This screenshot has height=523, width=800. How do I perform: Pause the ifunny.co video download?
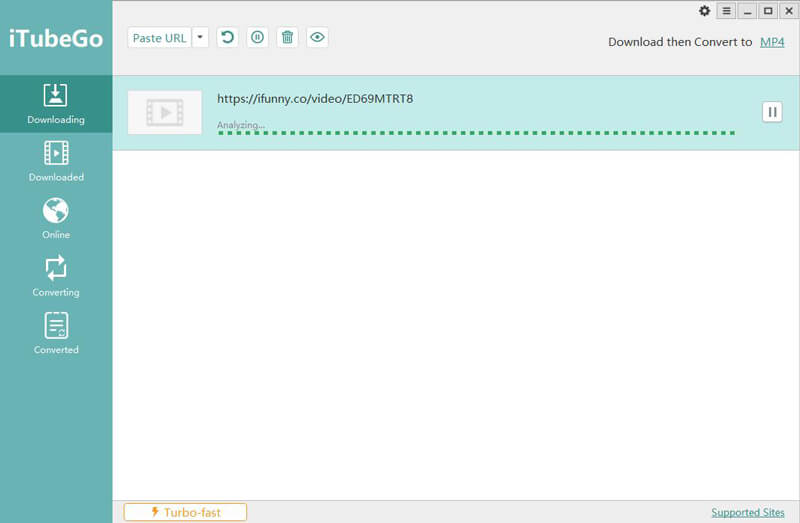pos(772,112)
